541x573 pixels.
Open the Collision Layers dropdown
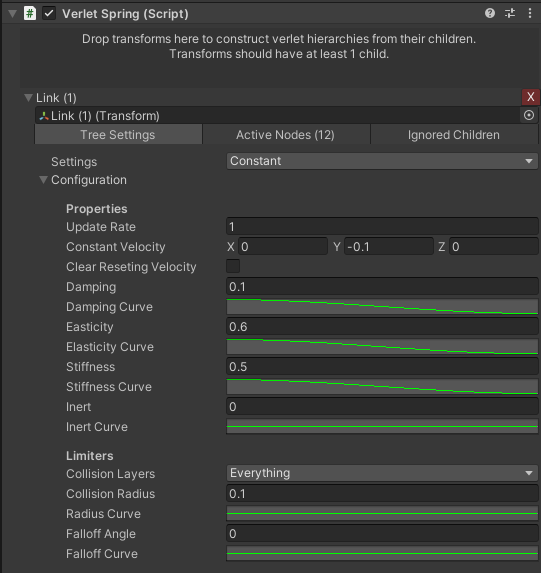[382, 473]
